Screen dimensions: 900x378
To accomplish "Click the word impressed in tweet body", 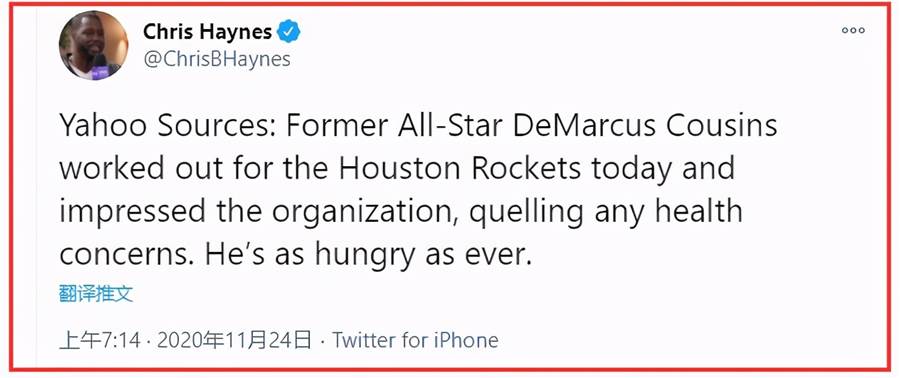I will pos(132,213).
